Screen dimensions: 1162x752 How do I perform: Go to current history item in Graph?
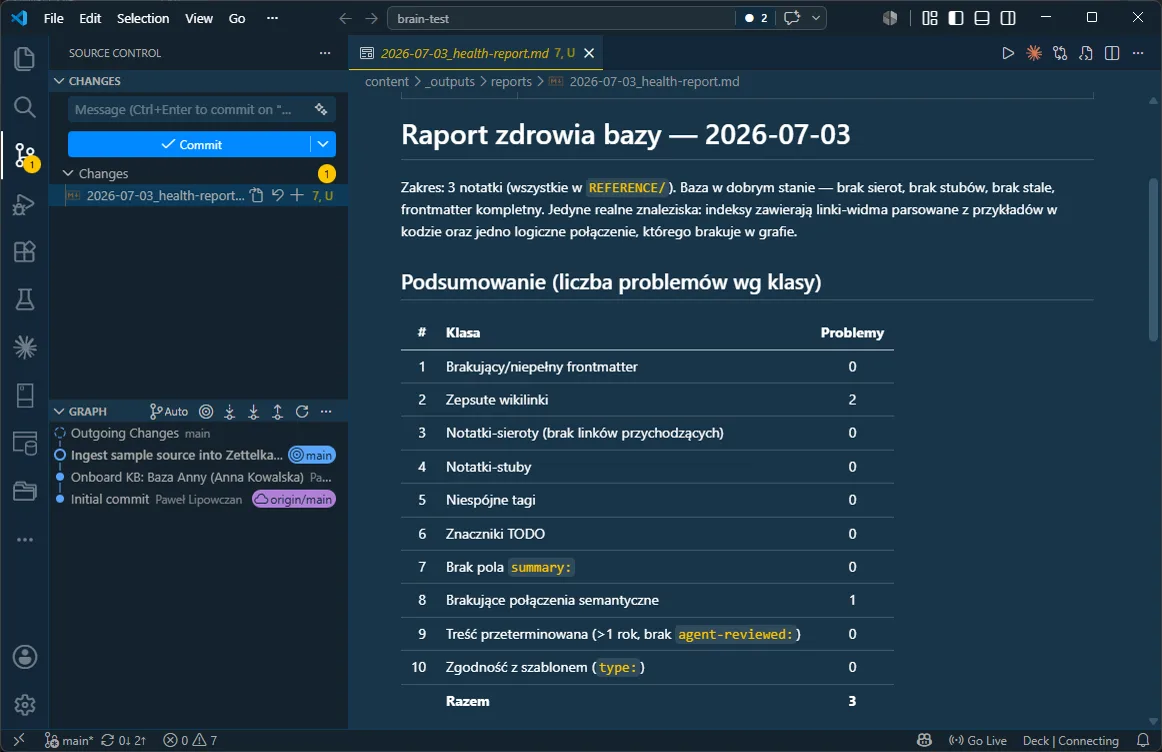tap(206, 411)
